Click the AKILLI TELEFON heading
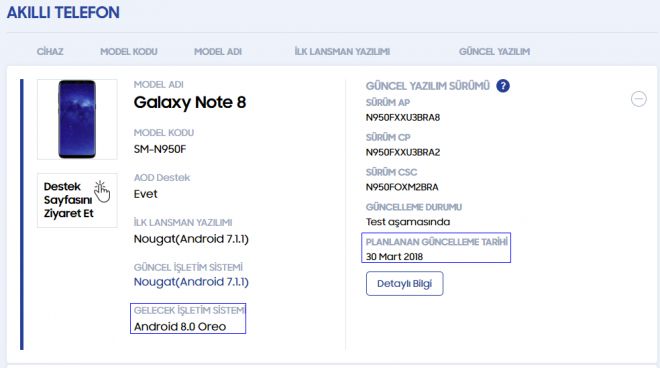 coord(64,12)
